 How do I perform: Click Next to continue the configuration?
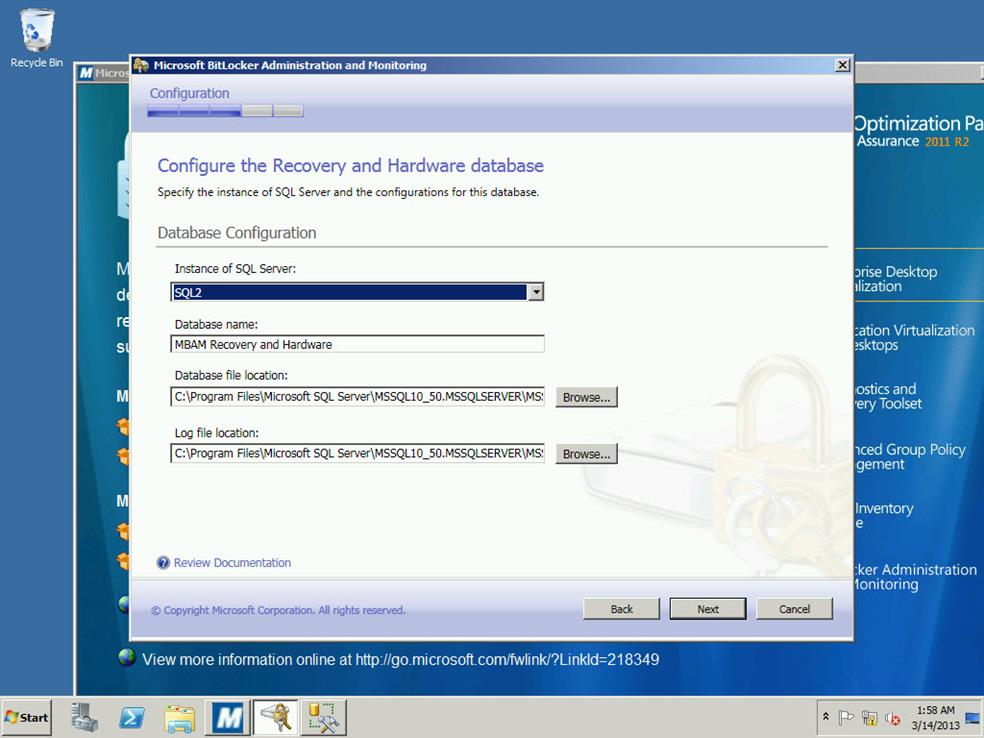[x=708, y=609]
